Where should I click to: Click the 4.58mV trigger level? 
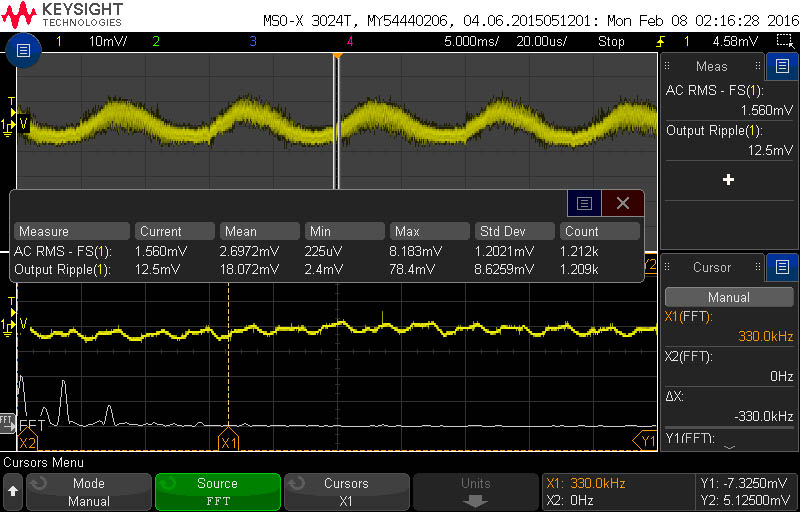point(735,41)
